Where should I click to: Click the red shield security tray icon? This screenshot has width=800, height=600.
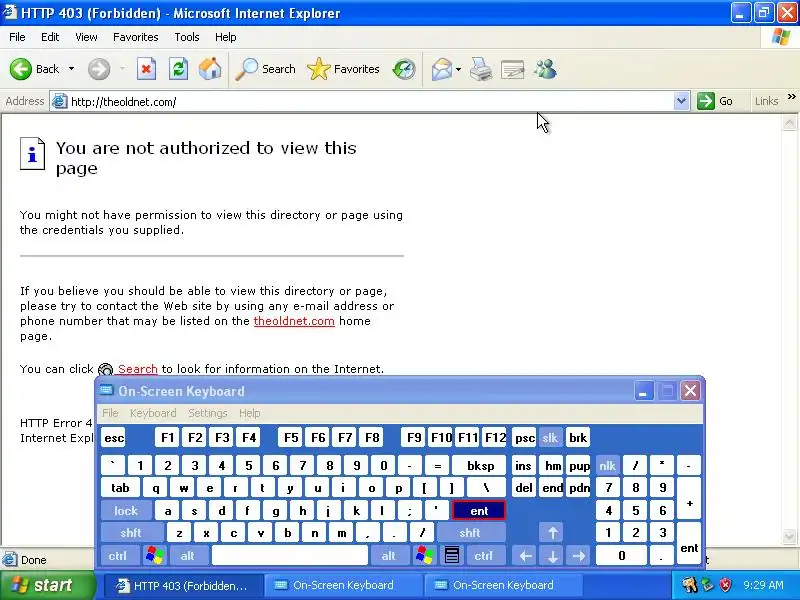pyautogui.click(x=725, y=585)
